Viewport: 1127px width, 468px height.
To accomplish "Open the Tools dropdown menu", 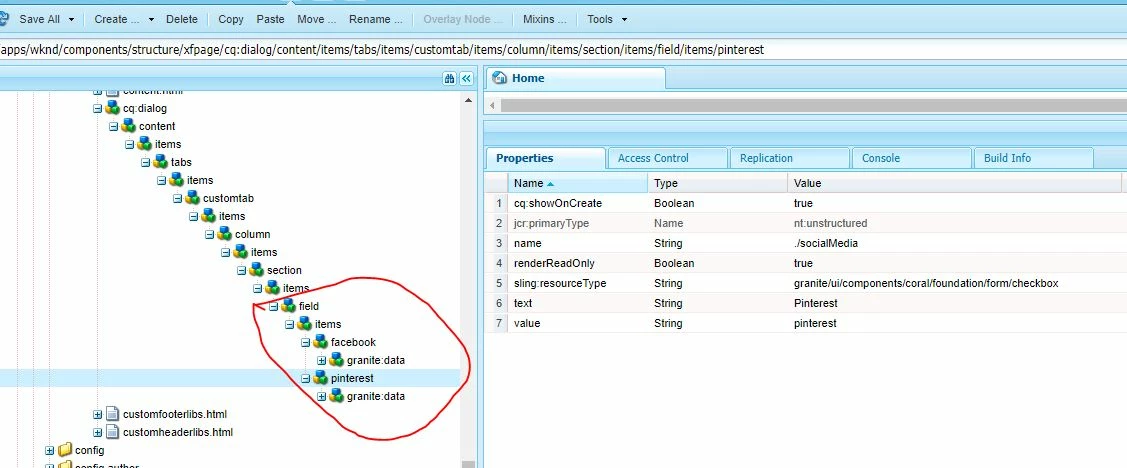I will pyautogui.click(x=607, y=19).
